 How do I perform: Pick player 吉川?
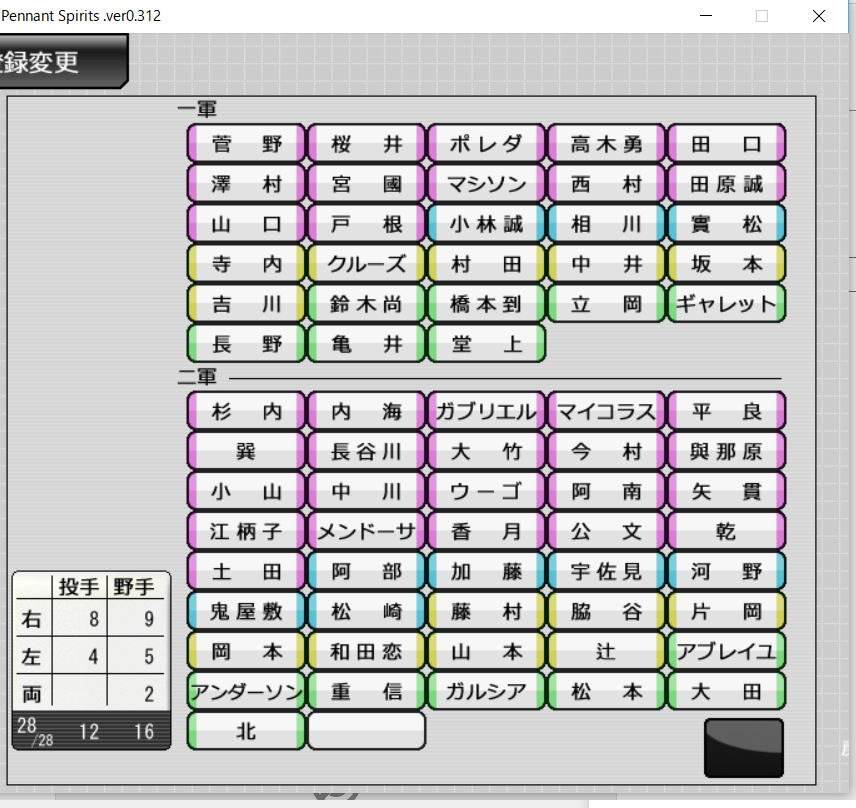tap(246, 304)
